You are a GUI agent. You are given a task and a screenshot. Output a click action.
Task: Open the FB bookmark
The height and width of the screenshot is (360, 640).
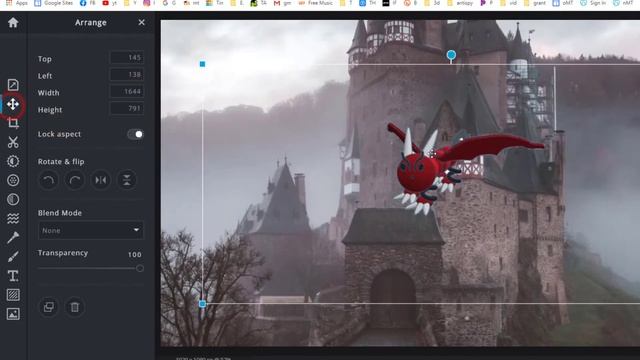click(x=88, y=3)
